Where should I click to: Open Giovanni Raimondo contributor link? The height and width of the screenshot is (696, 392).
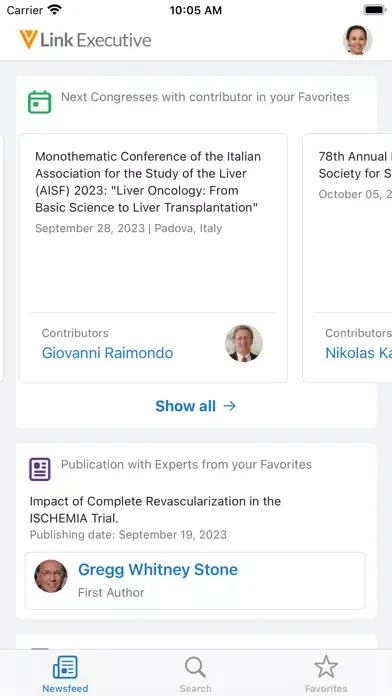coord(107,353)
